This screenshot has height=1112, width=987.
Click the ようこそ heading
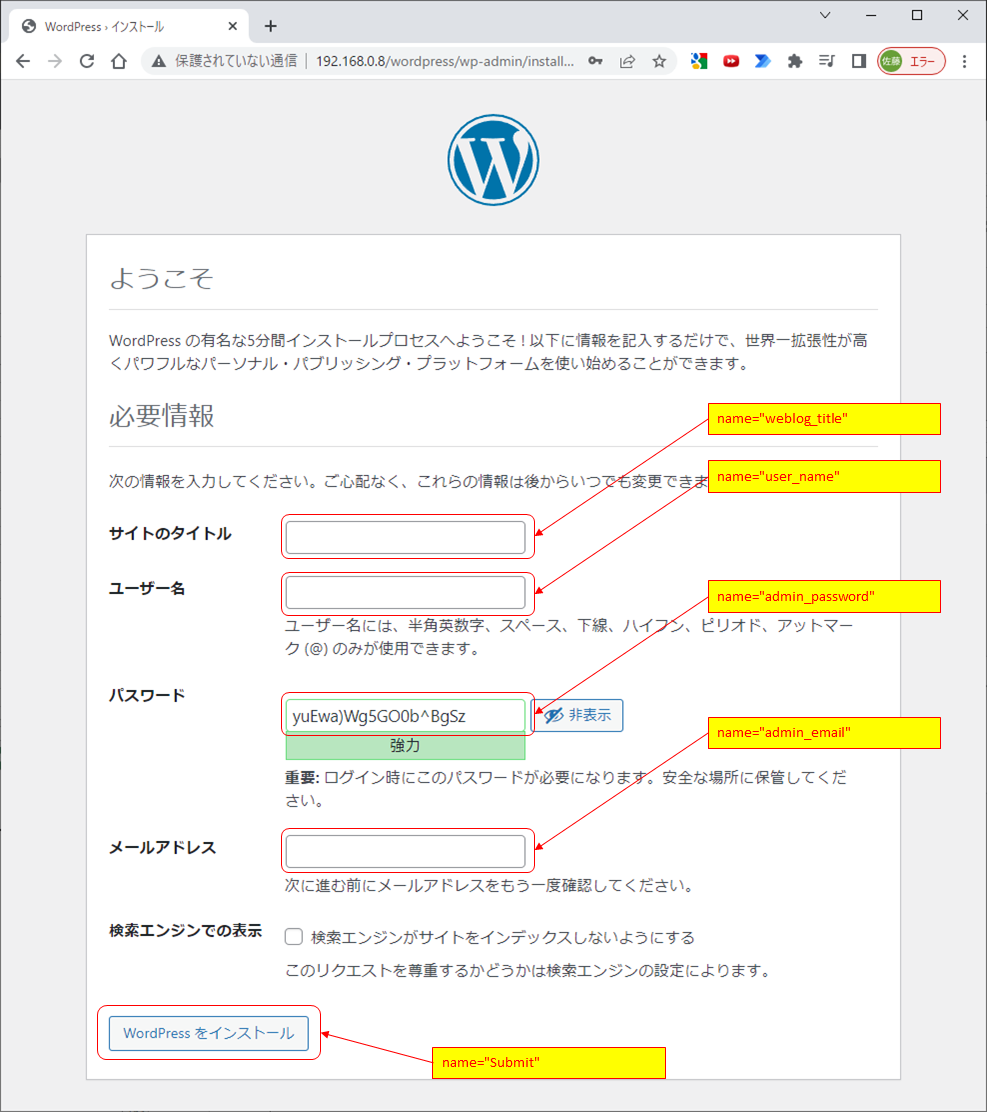[162, 278]
